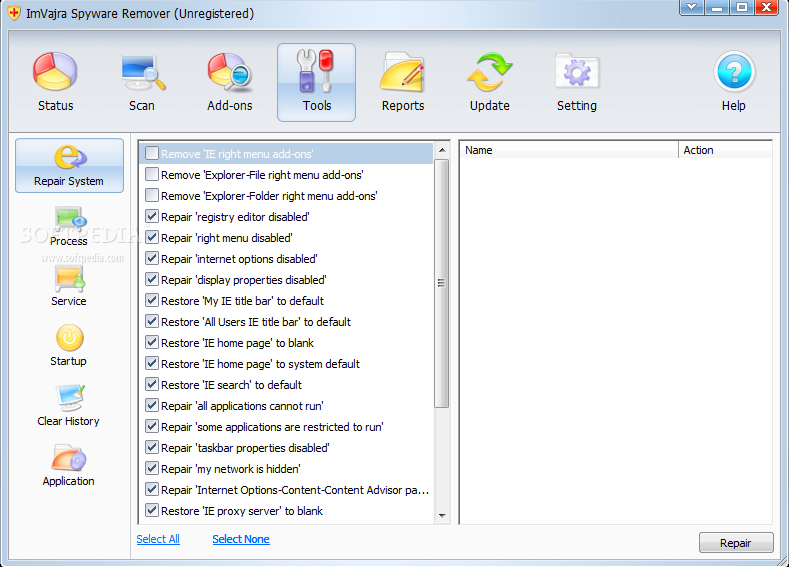789x567 pixels.
Task: Open the Reports folder icon
Action: click(402, 72)
